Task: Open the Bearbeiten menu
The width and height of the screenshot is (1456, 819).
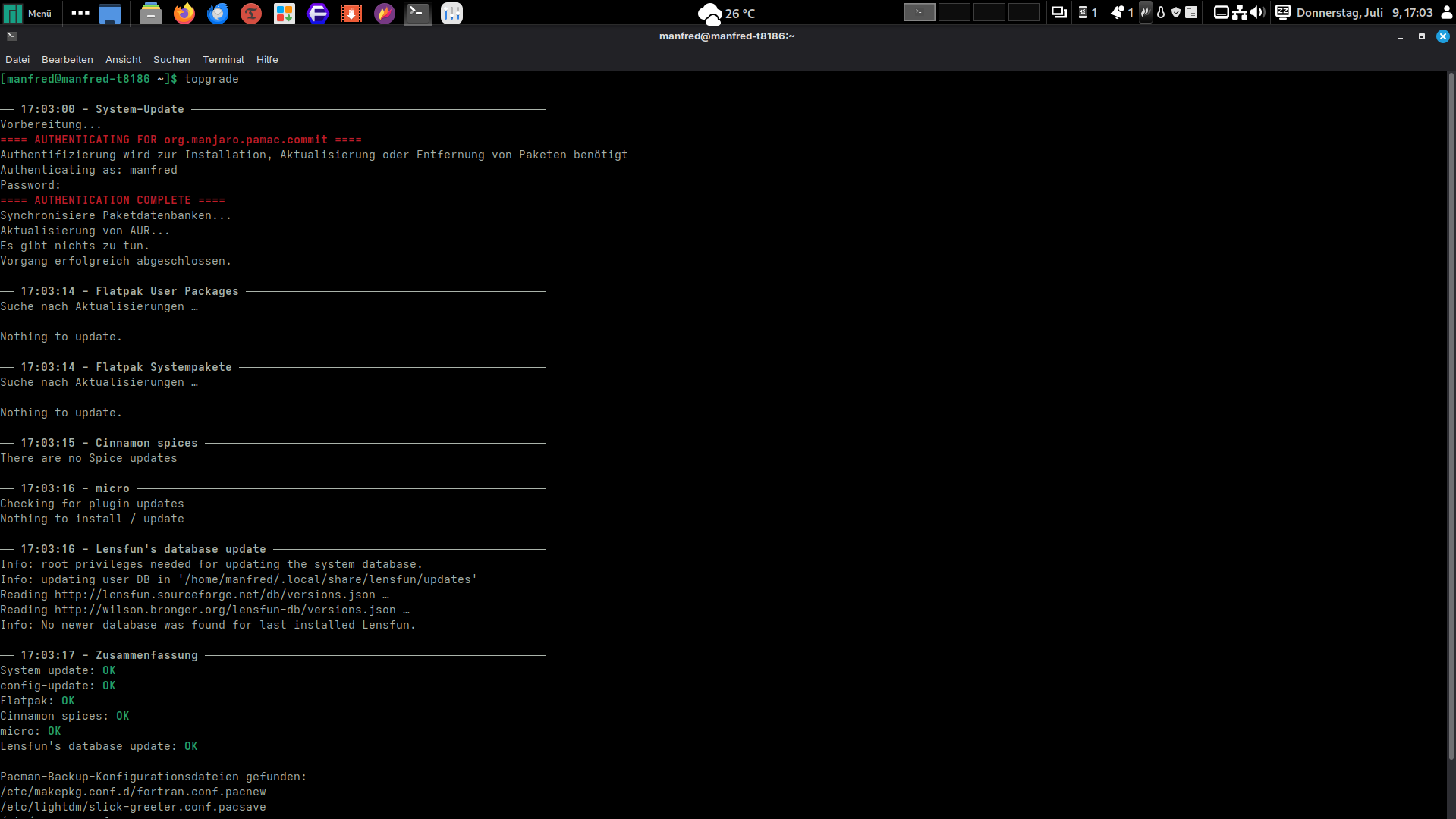Action: coord(68,59)
